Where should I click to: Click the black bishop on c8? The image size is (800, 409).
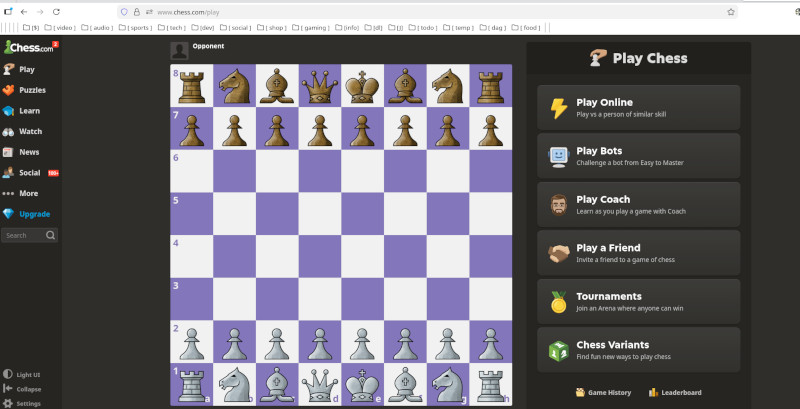pos(277,85)
